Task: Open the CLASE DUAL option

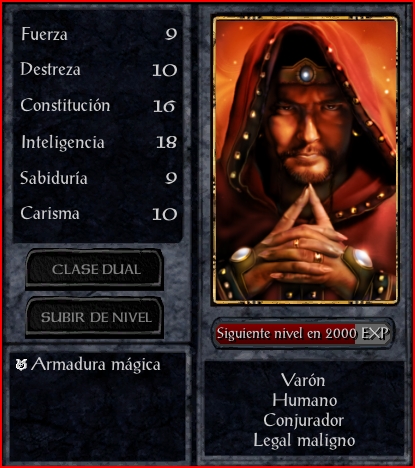Action: 95,269
